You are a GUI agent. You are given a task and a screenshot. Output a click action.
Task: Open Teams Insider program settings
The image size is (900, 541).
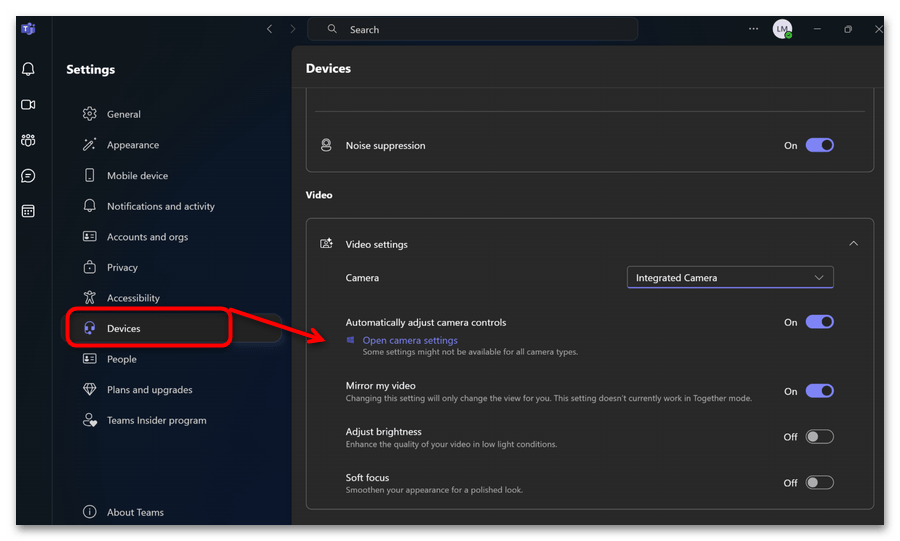coord(157,420)
